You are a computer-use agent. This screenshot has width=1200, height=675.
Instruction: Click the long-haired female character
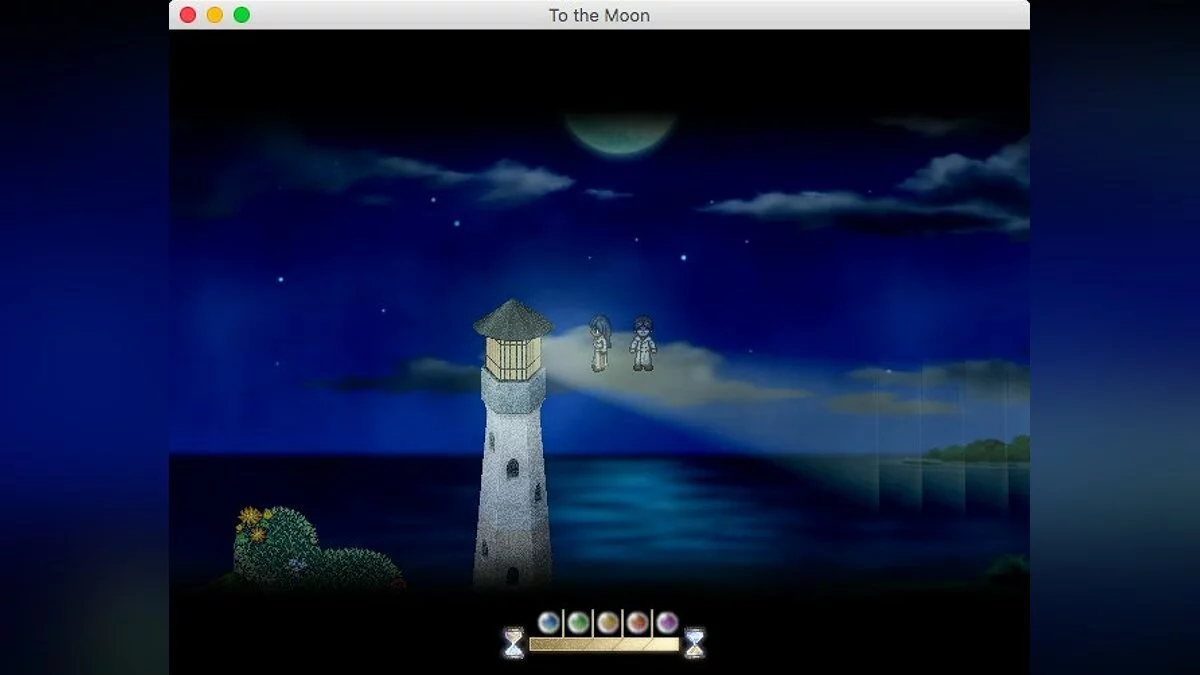pyautogui.click(x=600, y=343)
